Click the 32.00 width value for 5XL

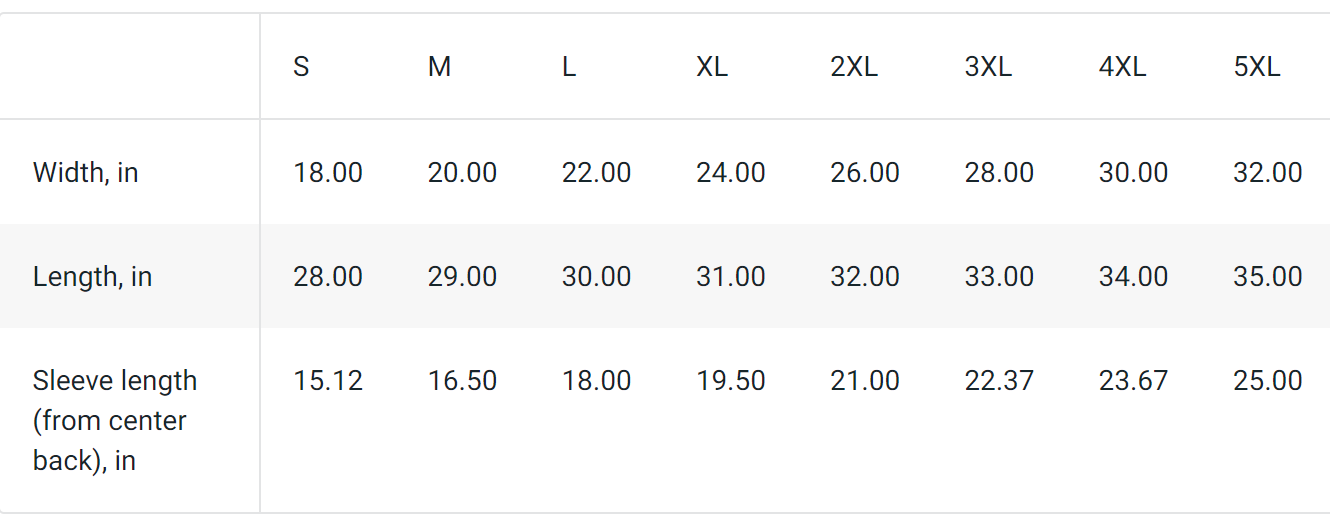click(1268, 172)
